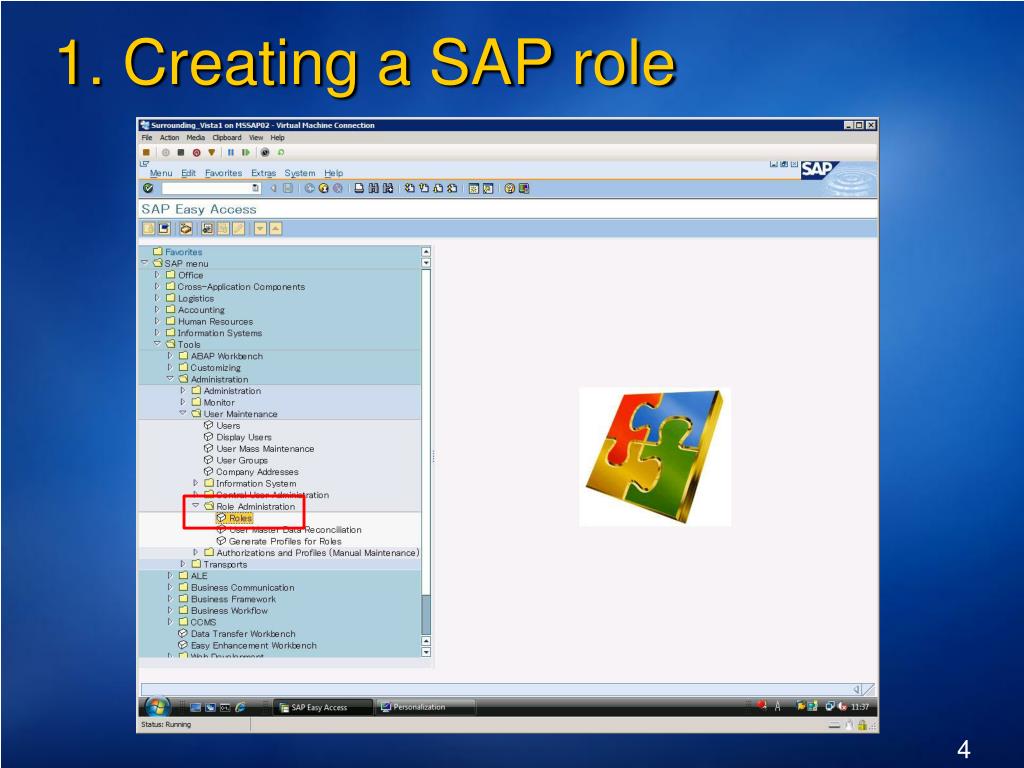Select User Mass Maintenance item
Screen dimensions: 1024x768
259,449
